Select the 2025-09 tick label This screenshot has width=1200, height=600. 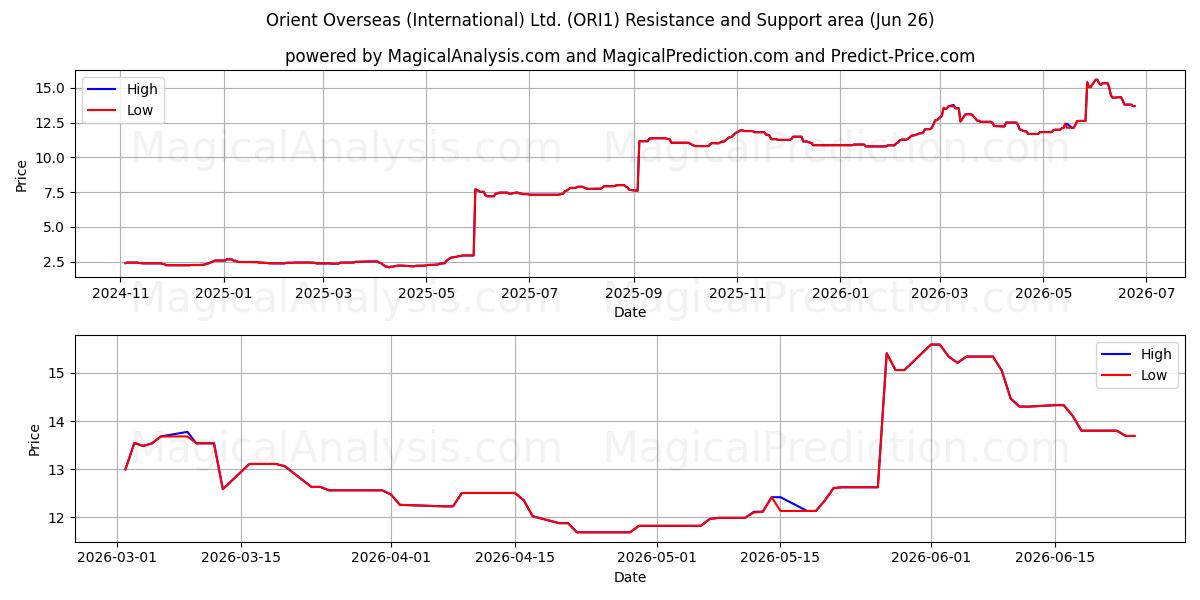tap(633, 293)
